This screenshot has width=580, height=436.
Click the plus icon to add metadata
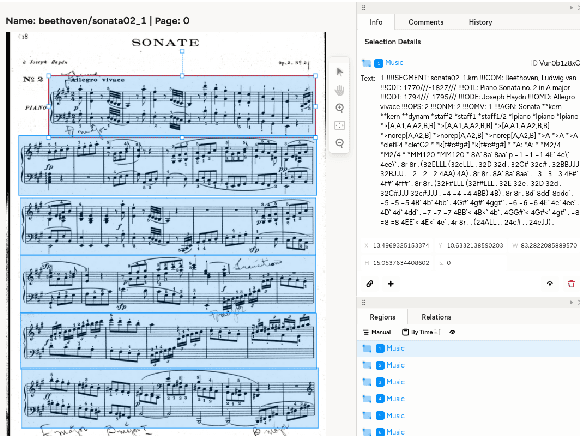[391, 284]
